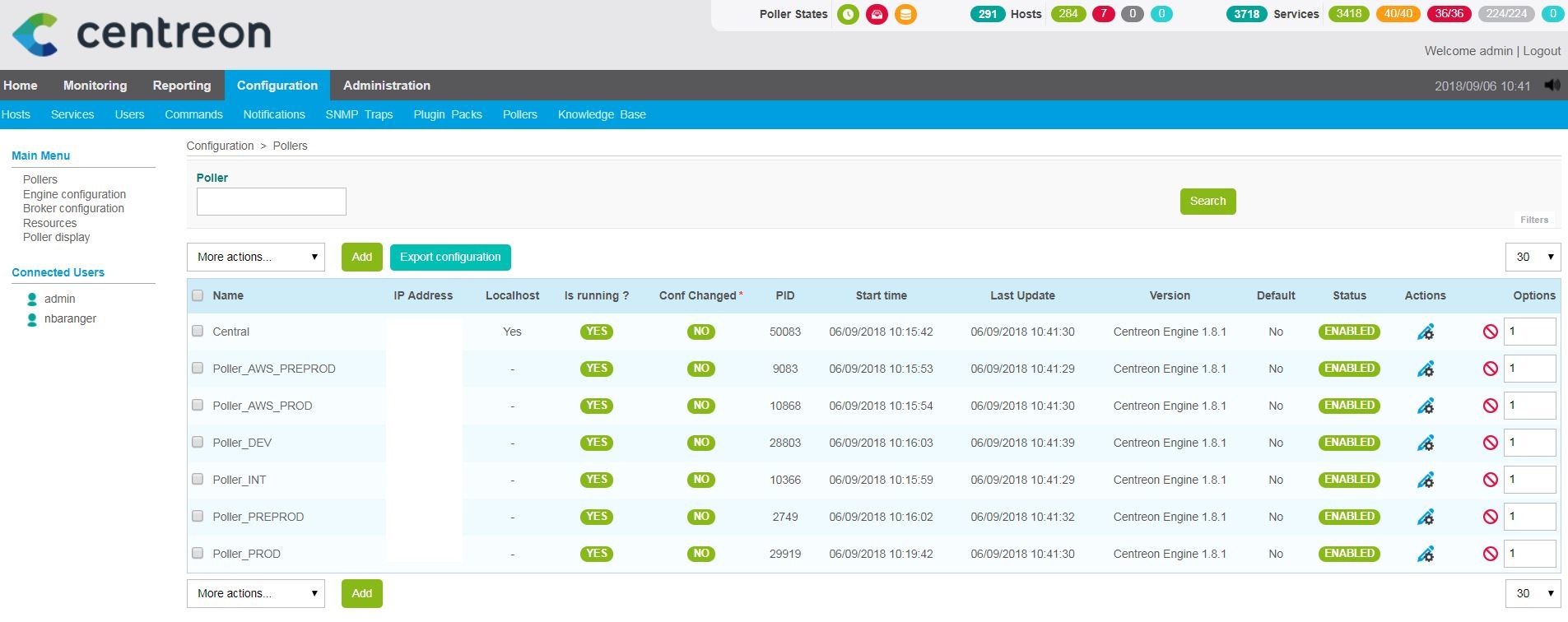Open the orange poller database state icon
The height and width of the screenshot is (622, 1568).
click(x=905, y=14)
